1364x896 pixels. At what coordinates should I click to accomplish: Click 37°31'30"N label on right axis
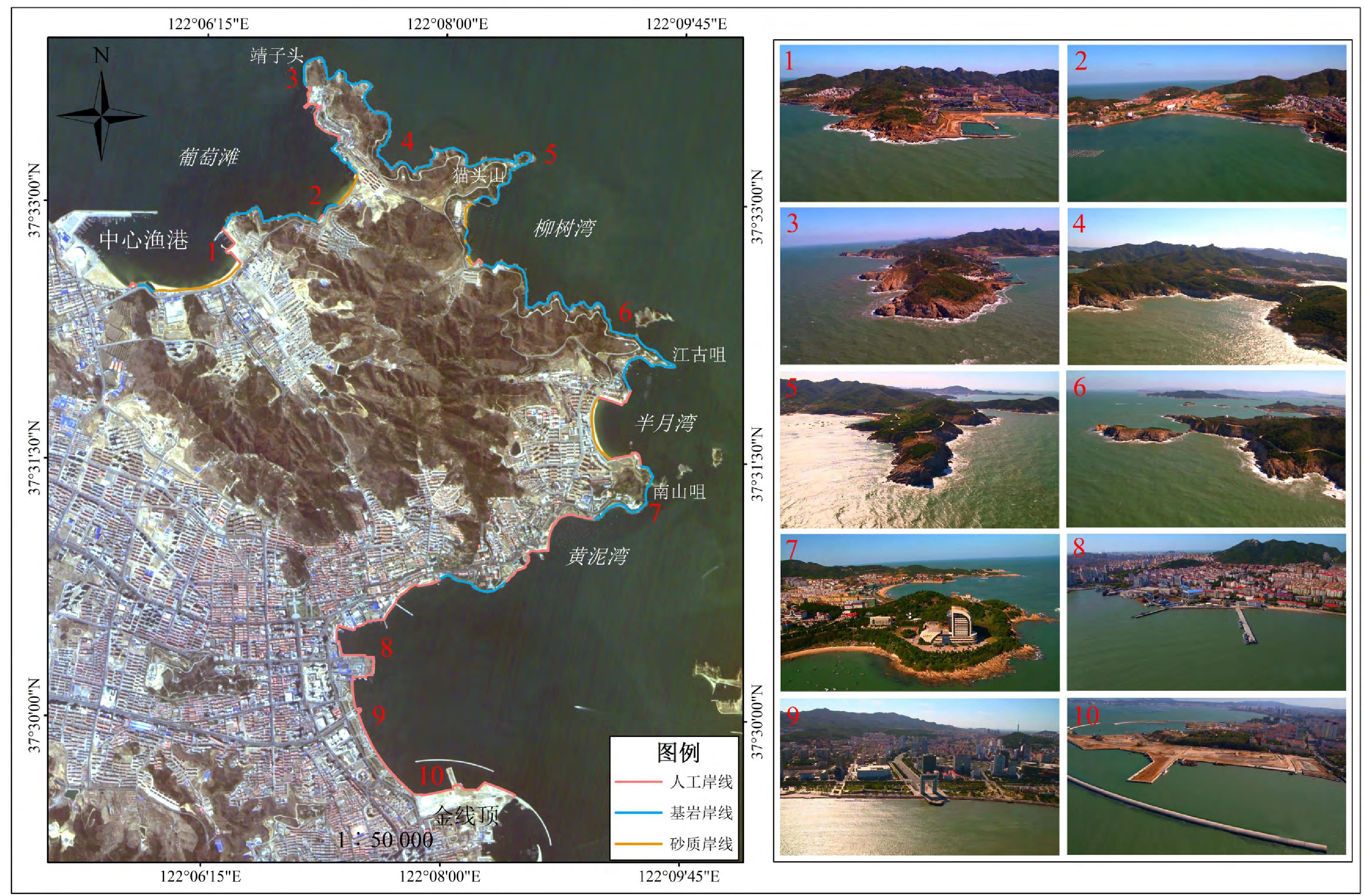click(758, 465)
